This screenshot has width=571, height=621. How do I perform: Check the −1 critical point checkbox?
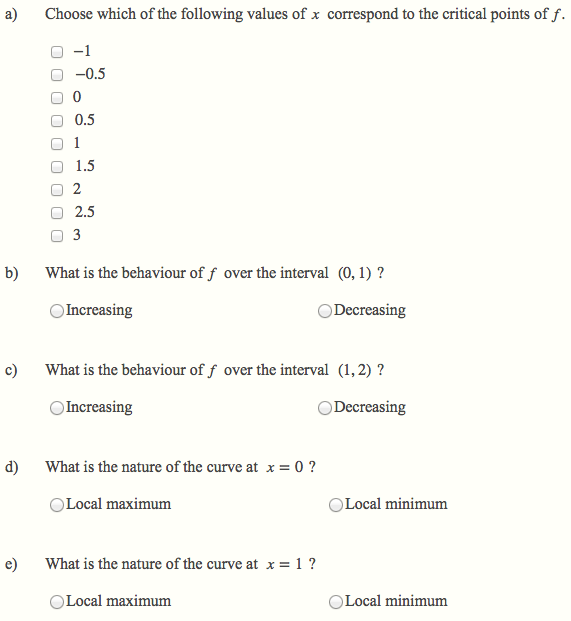(57, 52)
